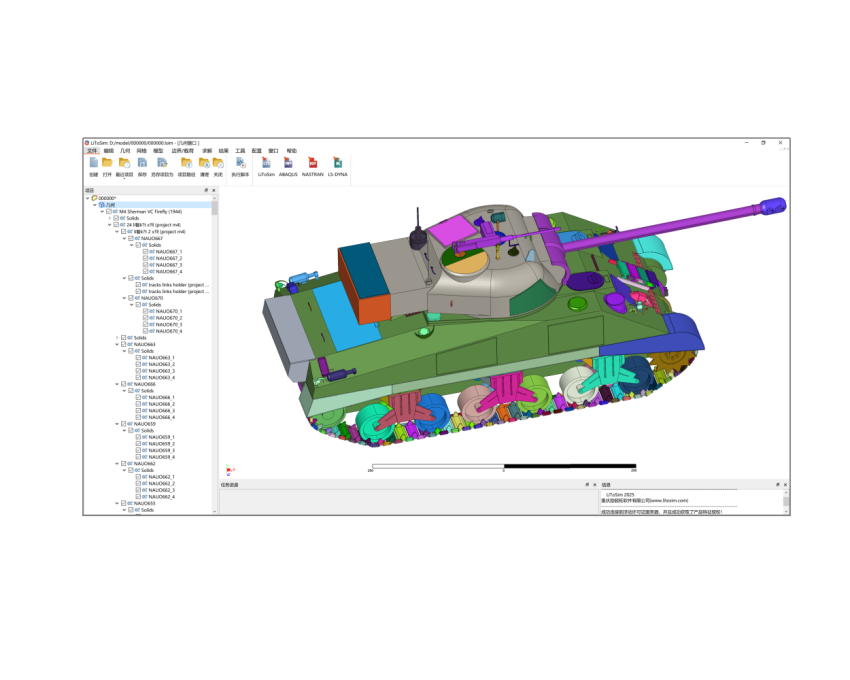Toggle the NAUO659_1 checkbox
This screenshot has height=680, width=850.
click(138, 437)
